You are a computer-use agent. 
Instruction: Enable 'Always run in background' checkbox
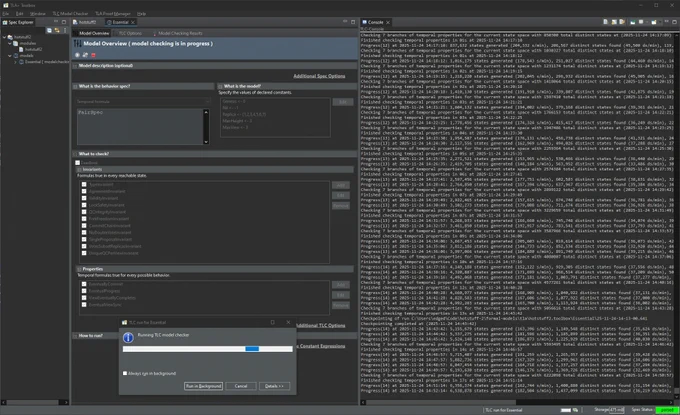click(x=125, y=373)
